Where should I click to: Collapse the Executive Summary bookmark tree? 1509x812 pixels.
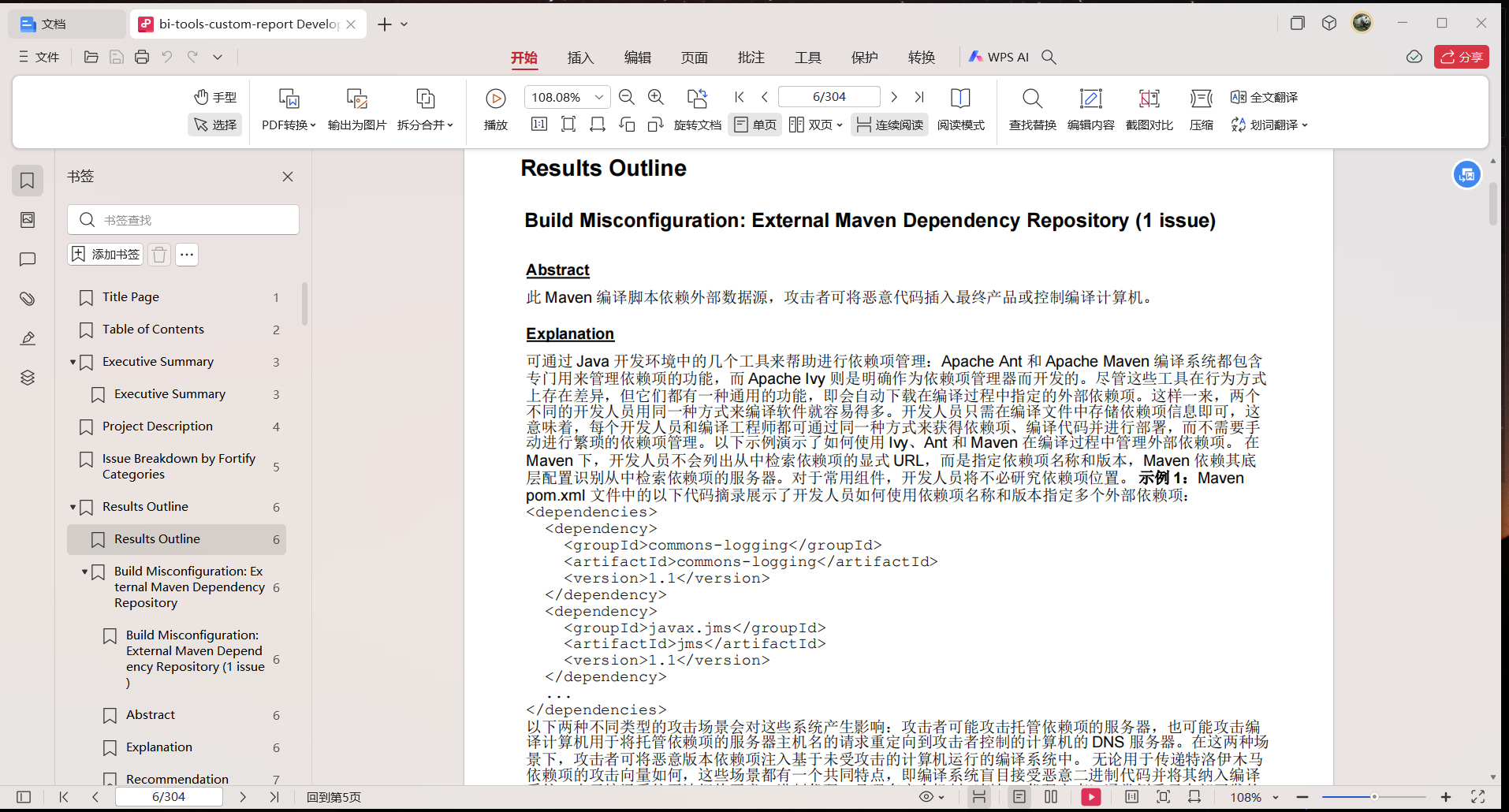tap(73, 362)
